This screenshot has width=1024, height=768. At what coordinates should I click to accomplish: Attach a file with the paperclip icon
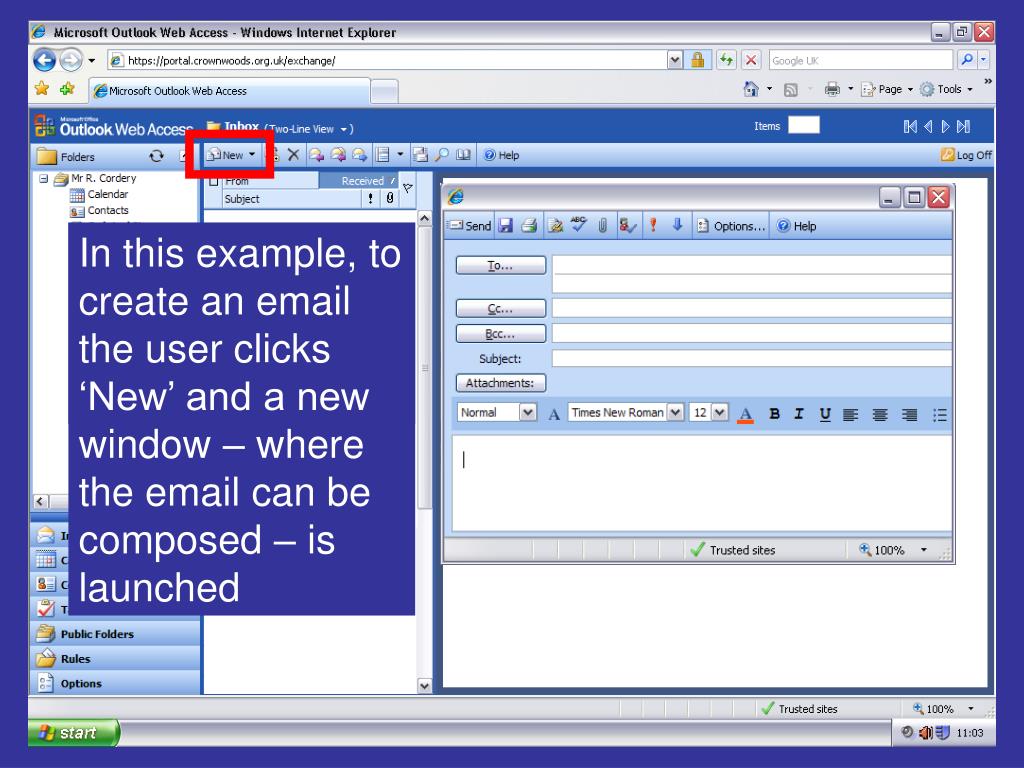pyautogui.click(x=602, y=226)
